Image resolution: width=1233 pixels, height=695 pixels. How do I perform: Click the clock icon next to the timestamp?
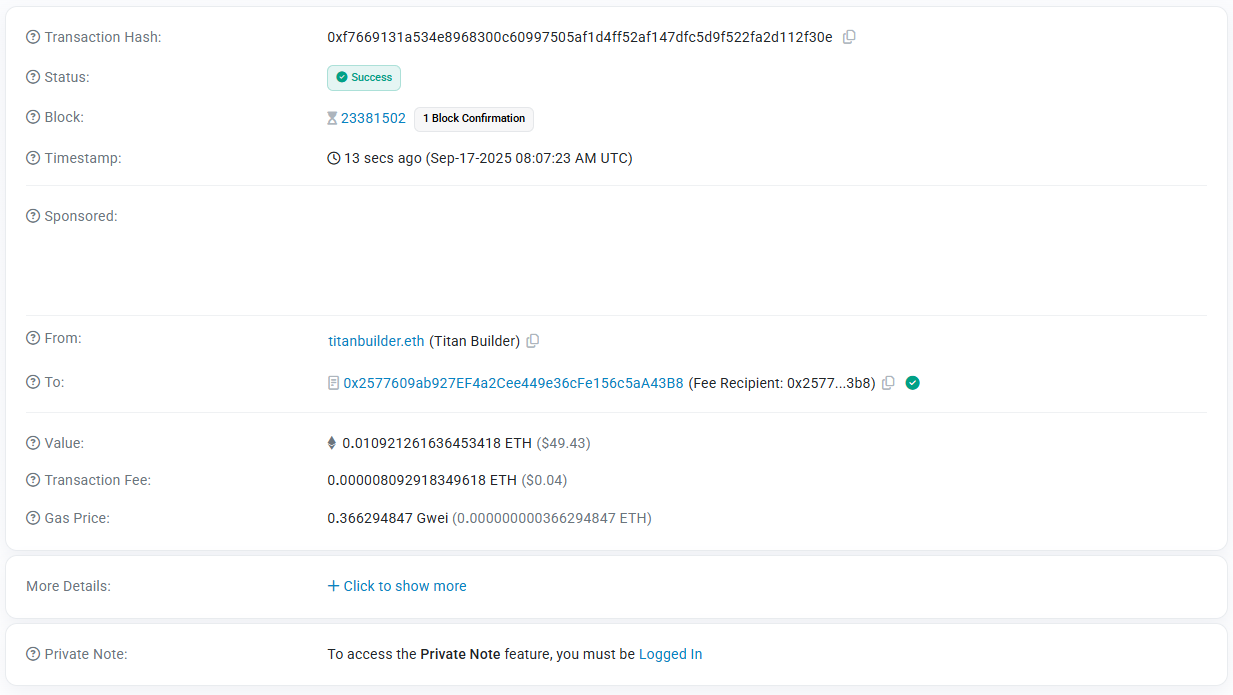coord(333,157)
